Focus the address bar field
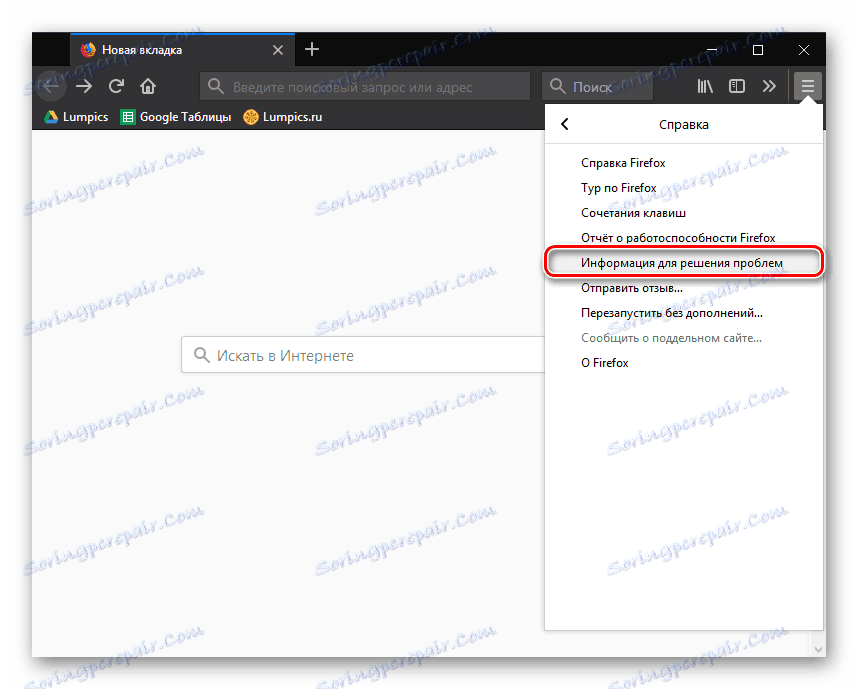Image resolution: width=858 pixels, height=689 pixels. pyautogui.click(x=365, y=86)
